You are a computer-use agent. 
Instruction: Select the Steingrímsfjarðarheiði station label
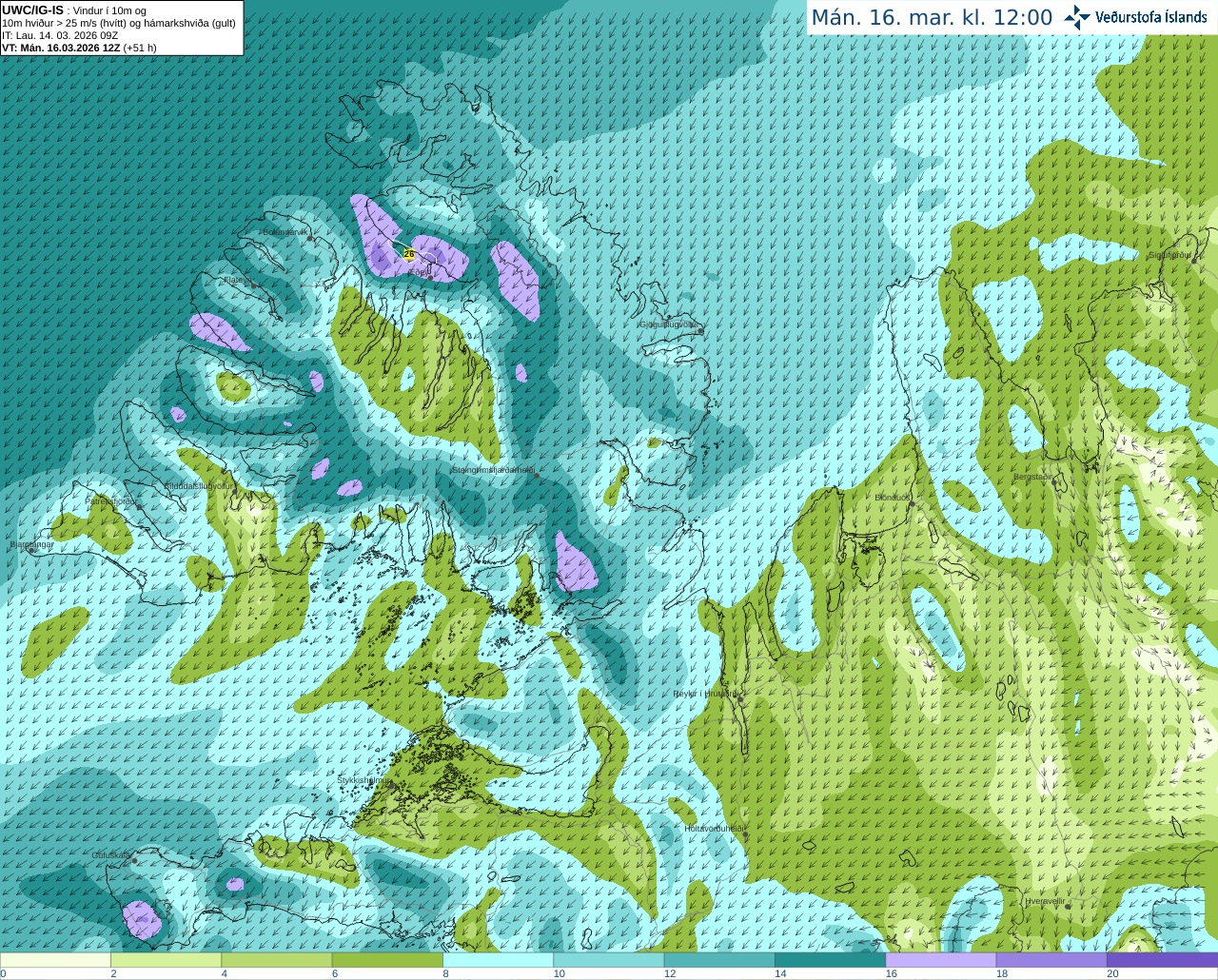[x=493, y=469]
